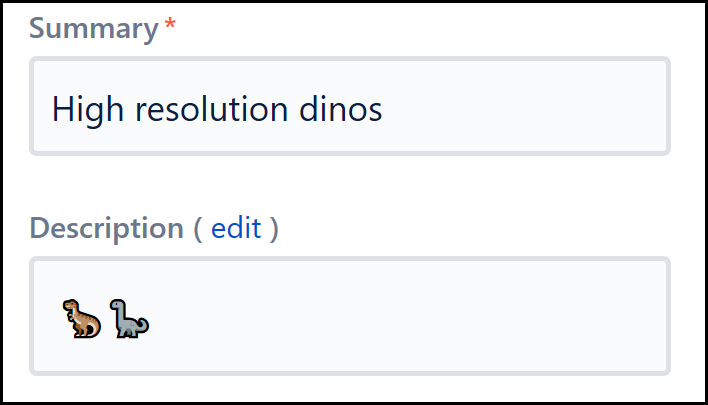Click the closing parenthesis after edit
The width and height of the screenshot is (708, 405).
[273, 228]
